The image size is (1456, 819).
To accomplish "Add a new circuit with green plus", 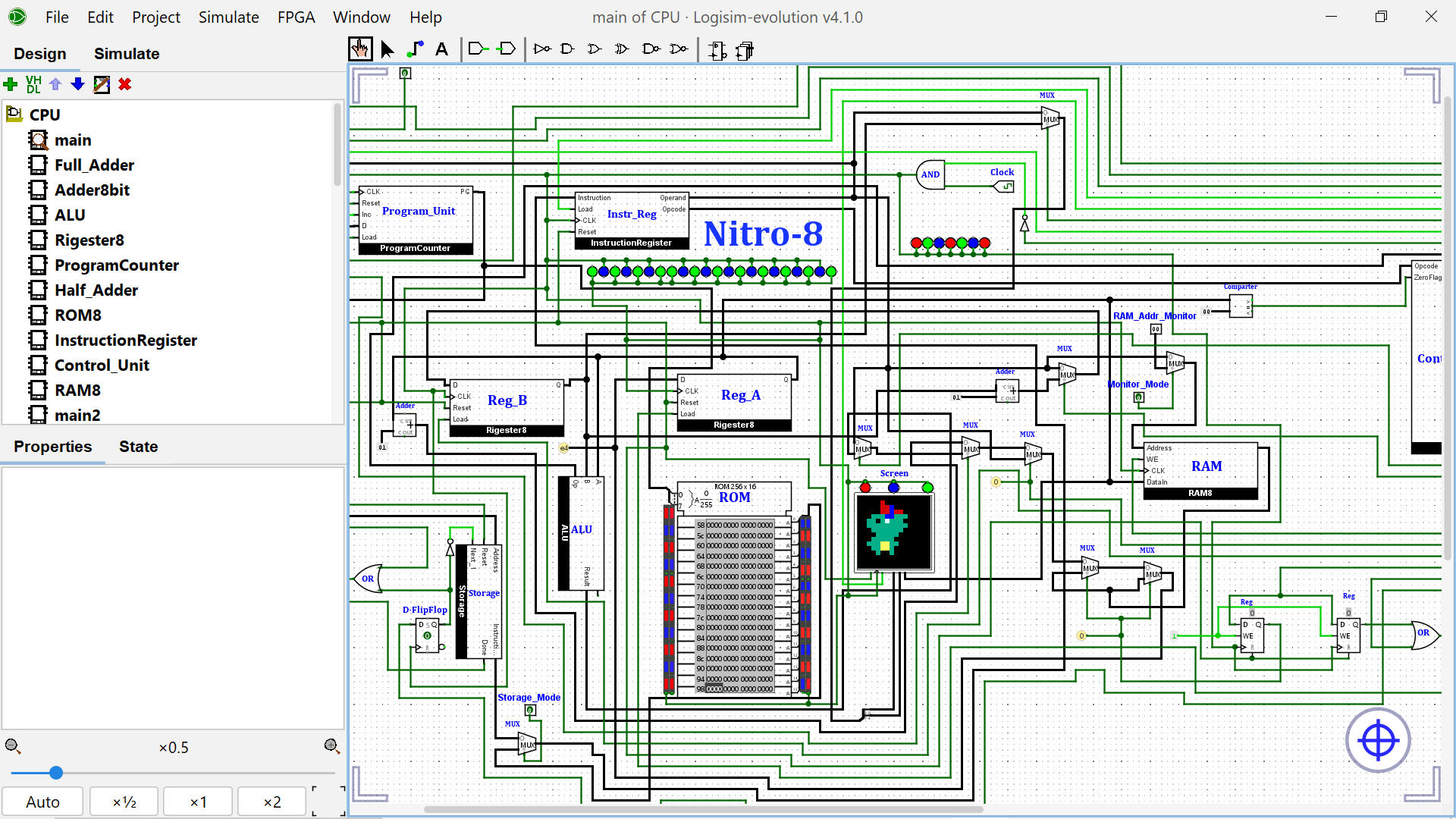I will click(x=11, y=84).
